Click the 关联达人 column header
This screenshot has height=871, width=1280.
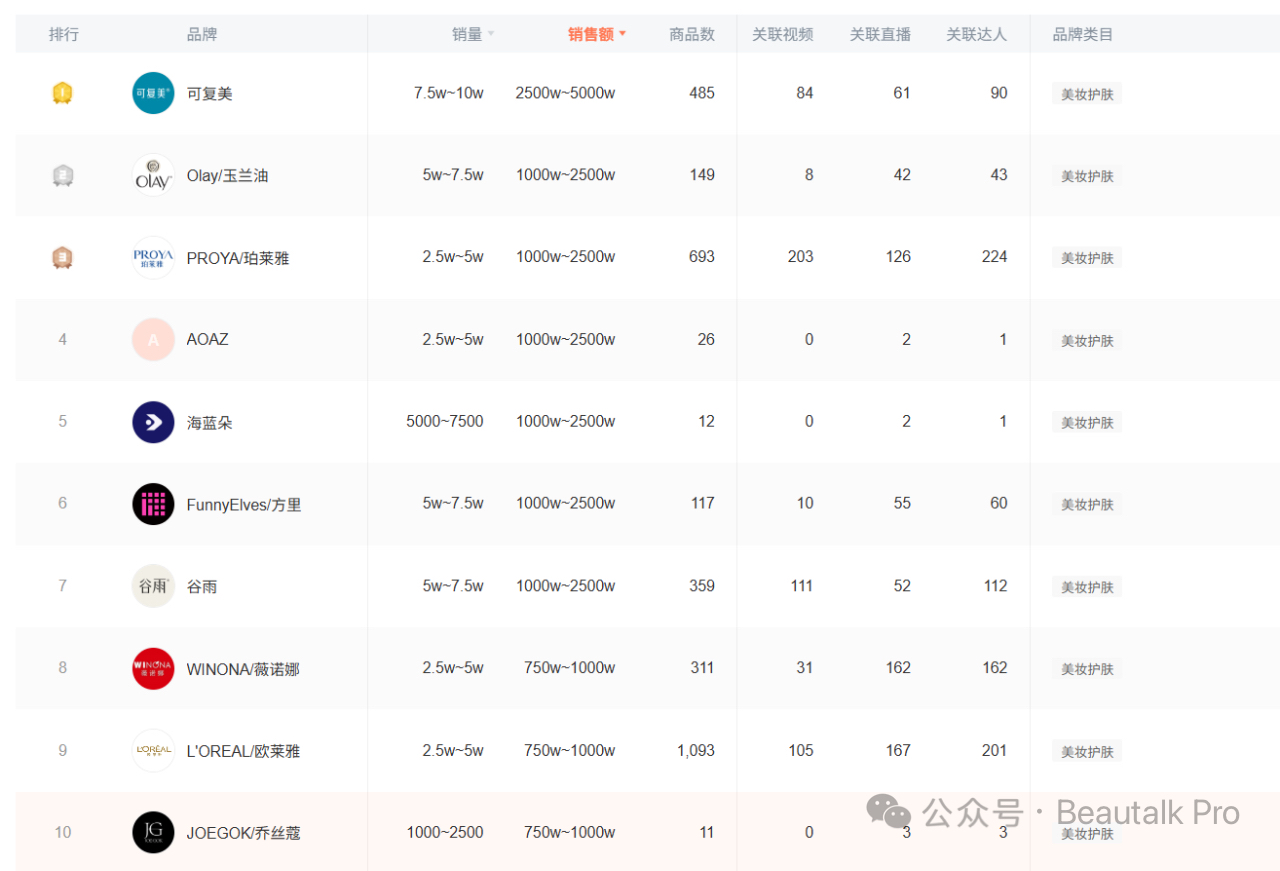[976, 34]
